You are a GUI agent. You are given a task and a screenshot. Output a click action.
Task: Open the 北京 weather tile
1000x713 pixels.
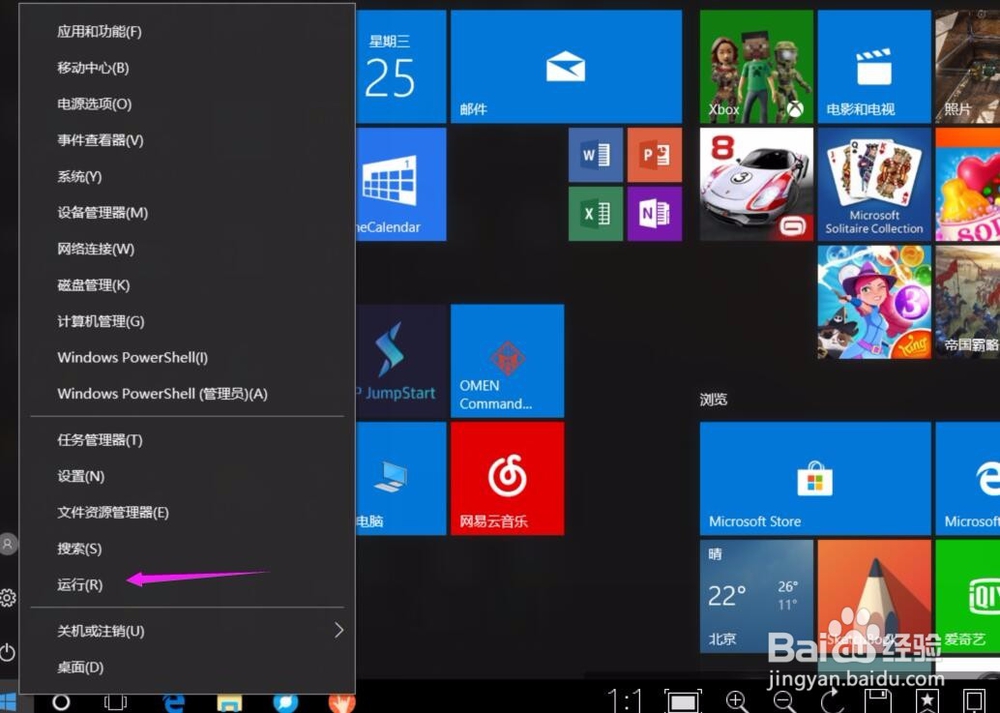coord(756,596)
